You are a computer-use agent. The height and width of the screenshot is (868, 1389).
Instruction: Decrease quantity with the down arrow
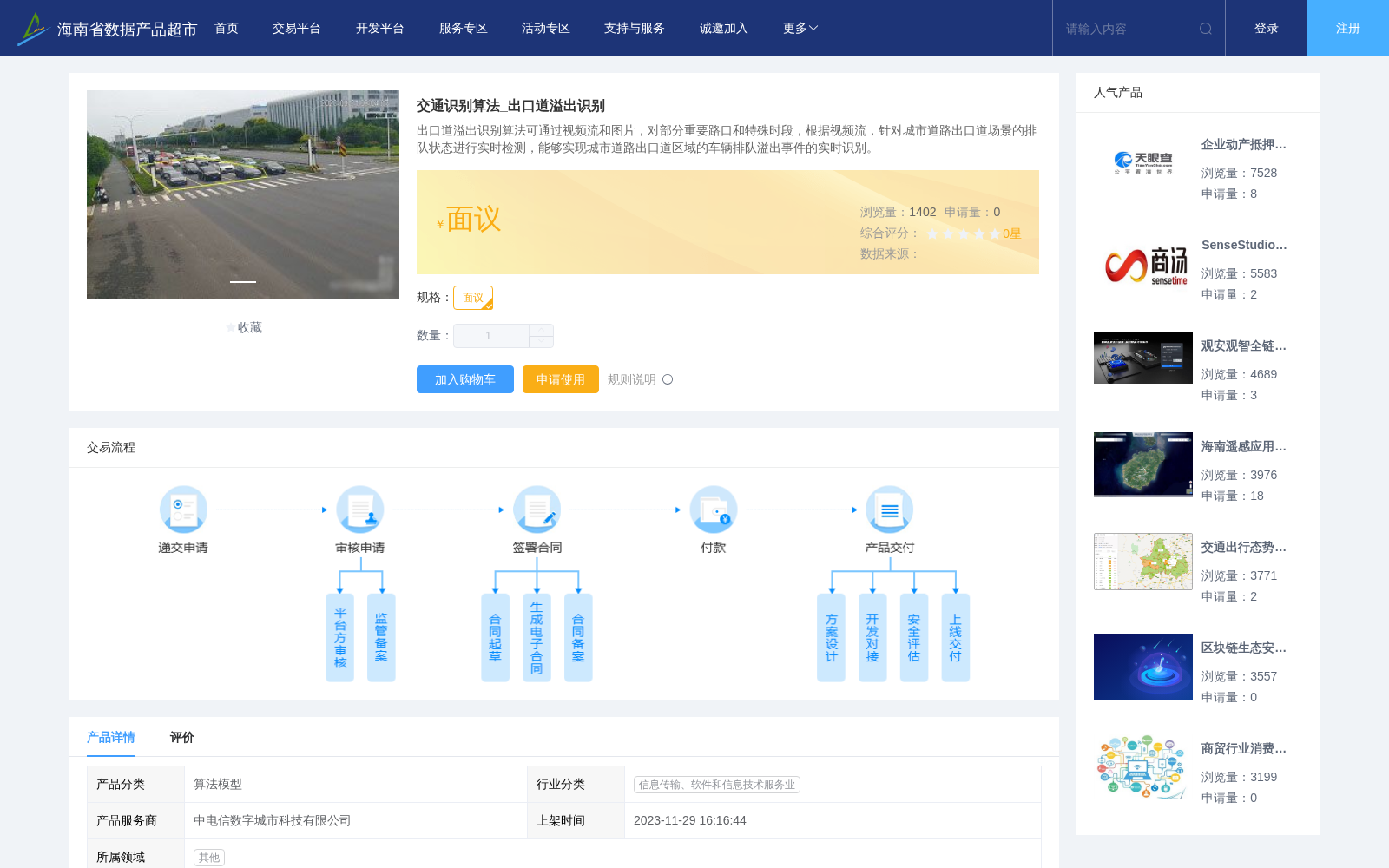[x=541, y=341]
